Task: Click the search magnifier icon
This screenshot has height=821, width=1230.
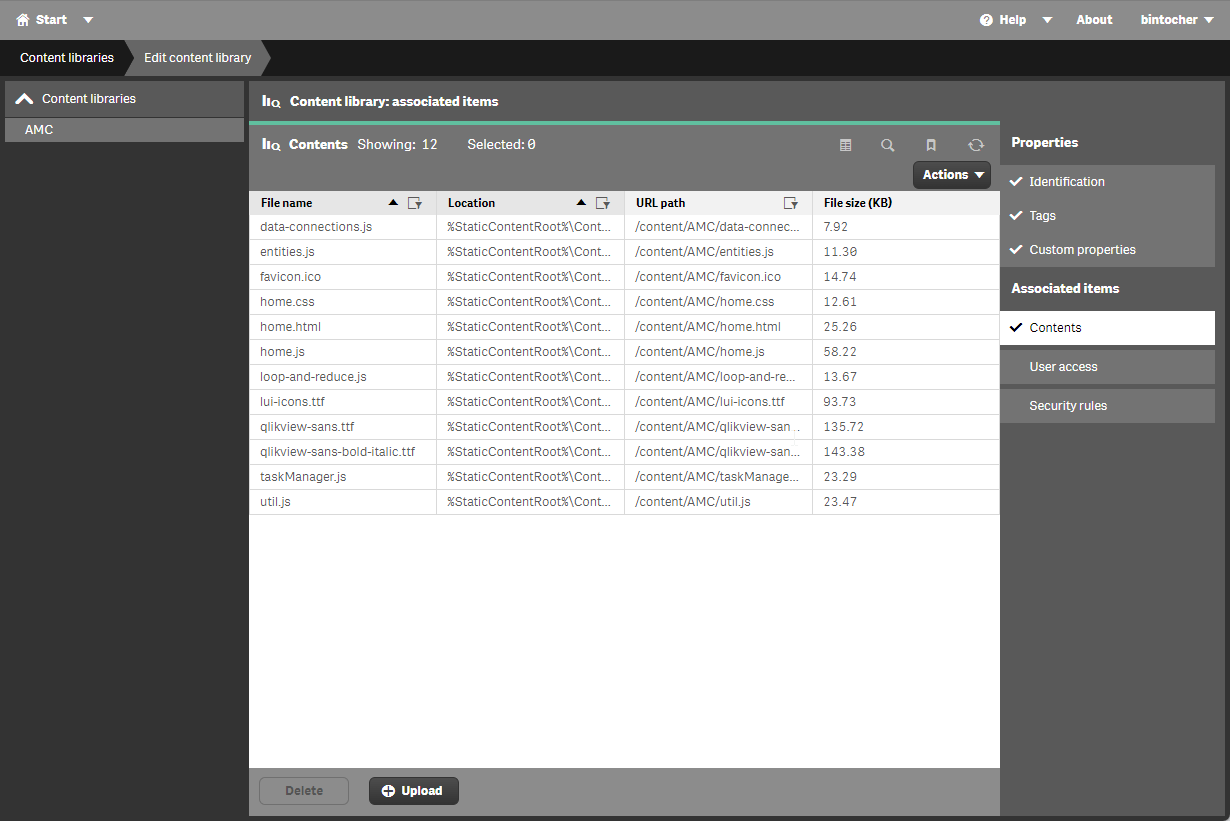Action: [888, 145]
